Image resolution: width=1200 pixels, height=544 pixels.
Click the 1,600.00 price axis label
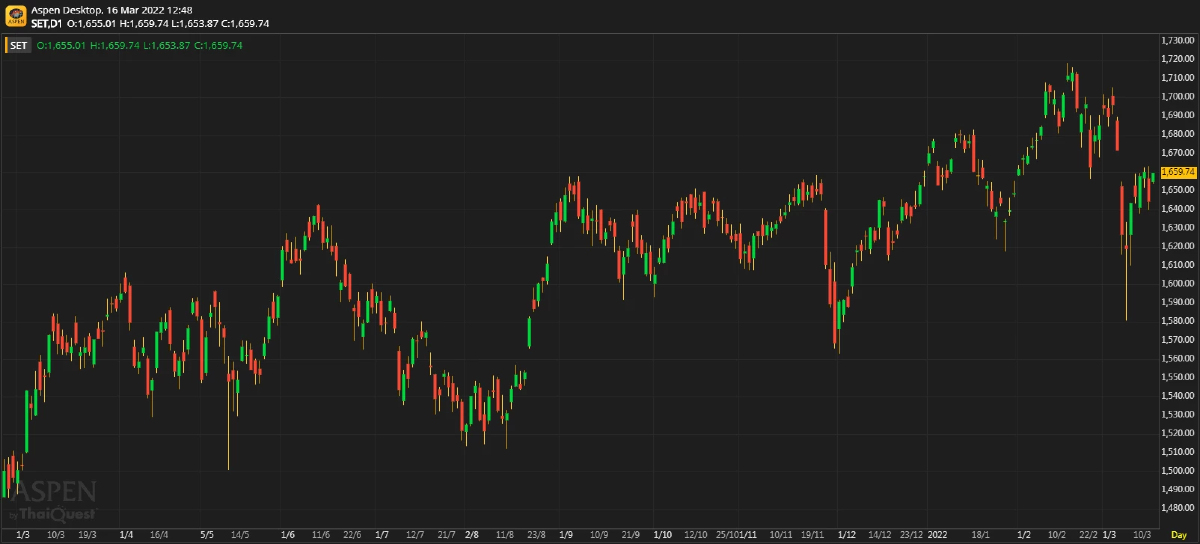pos(1180,283)
